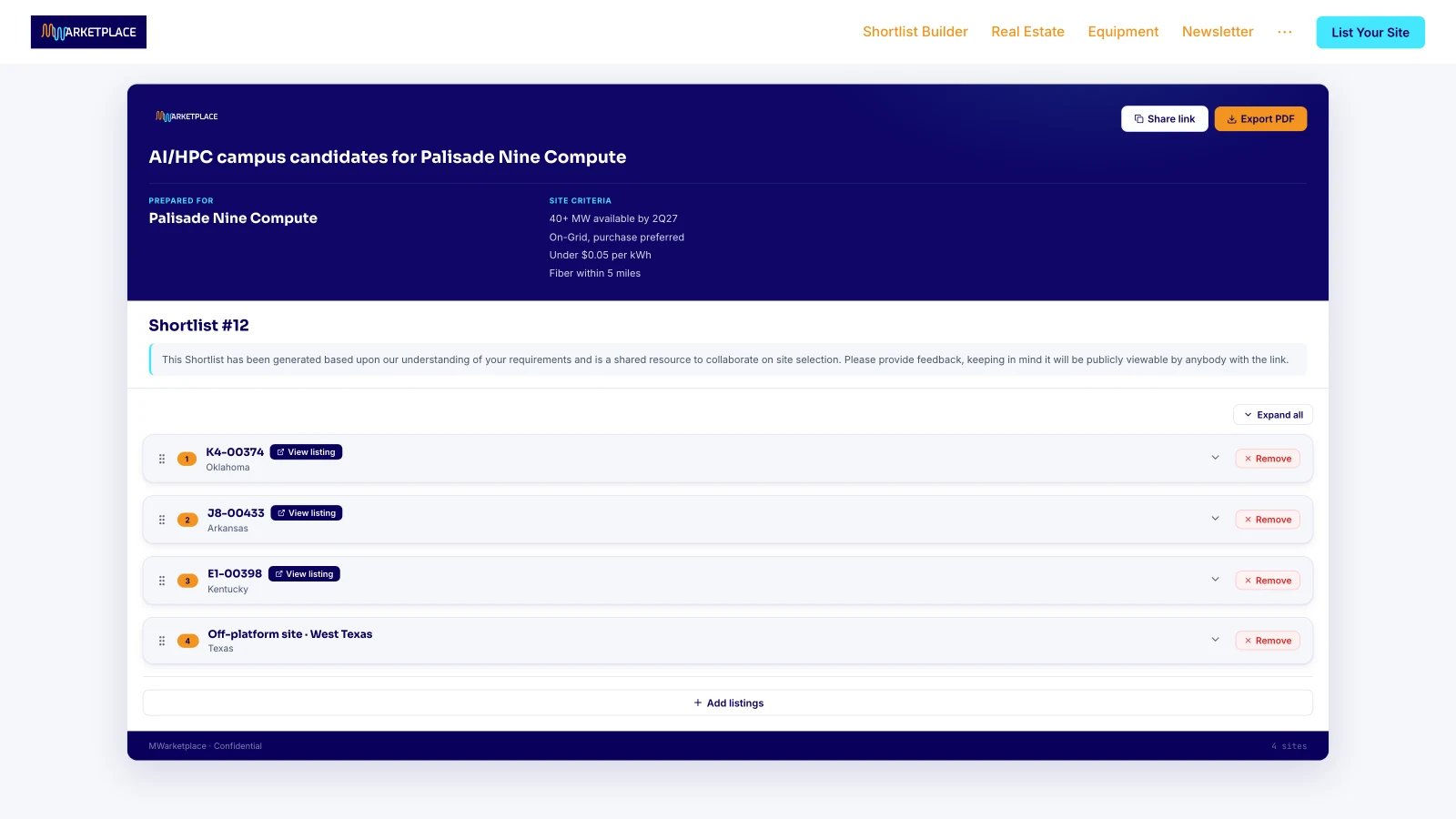Remove J8-00433 from the shortlist
Image resolution: width=1456 pixels, height=819 pixels.
pos(1268,520)
